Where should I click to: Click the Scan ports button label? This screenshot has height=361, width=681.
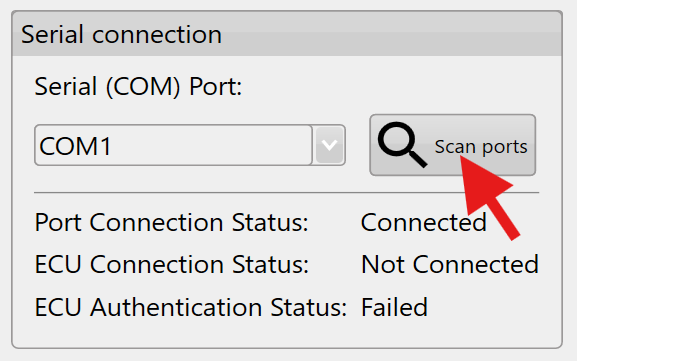(x=481, y=147)
